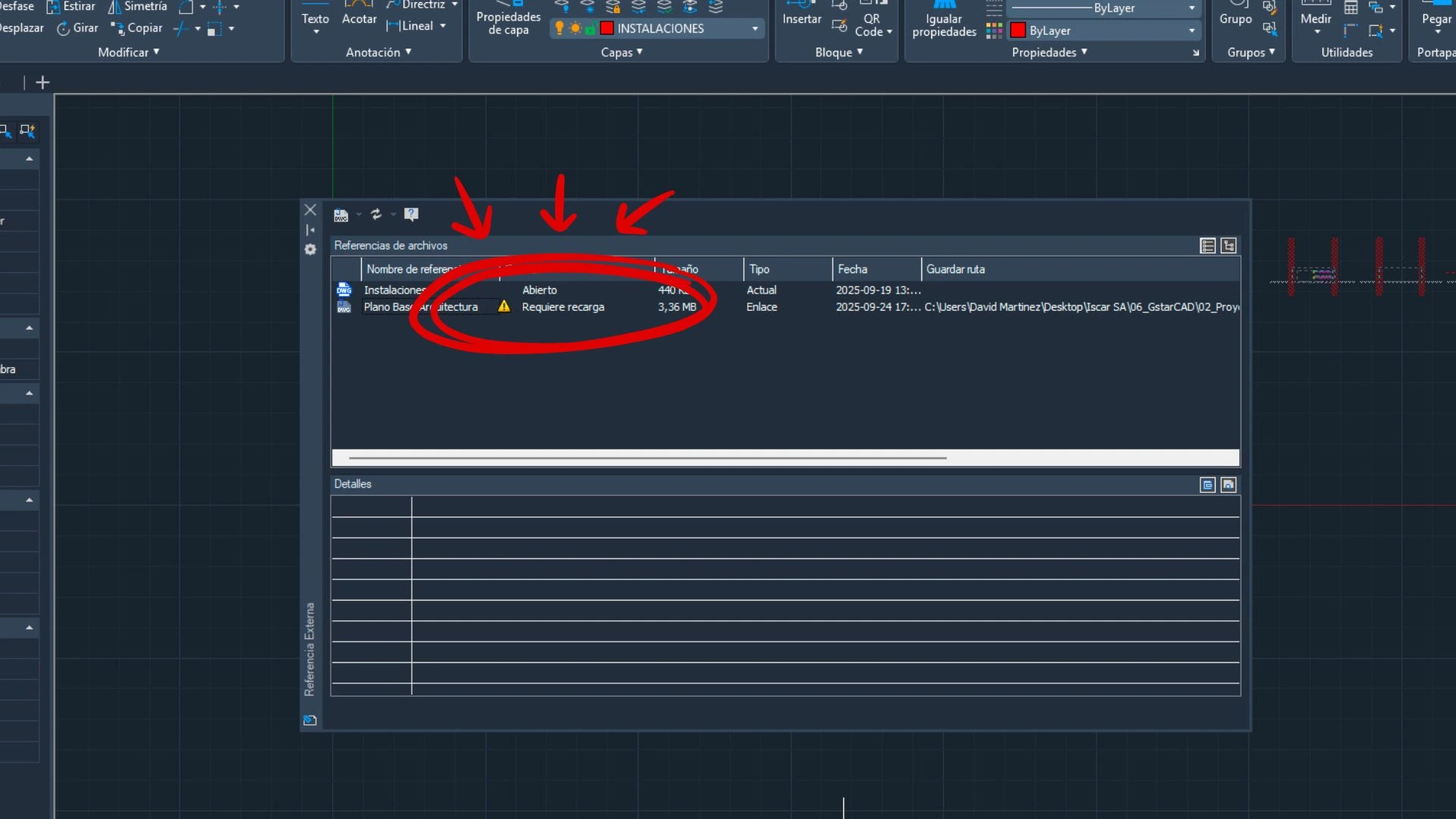Open the Properties panel dialog launcher arrow
The image size is (1456, 819).
tap(1196, 53)
